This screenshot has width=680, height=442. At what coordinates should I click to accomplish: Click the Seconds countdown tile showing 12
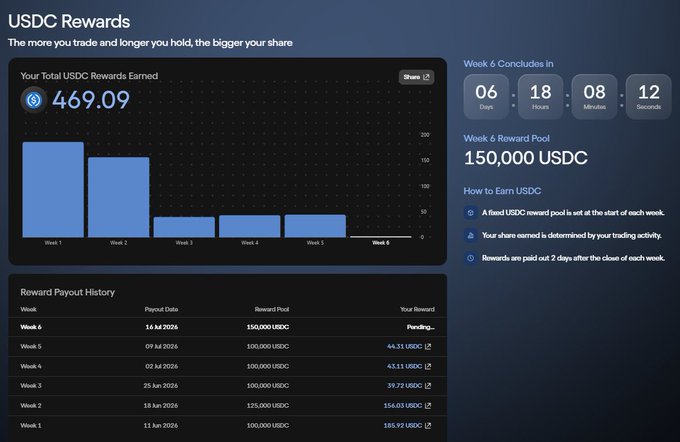click(x=648, y=97)
